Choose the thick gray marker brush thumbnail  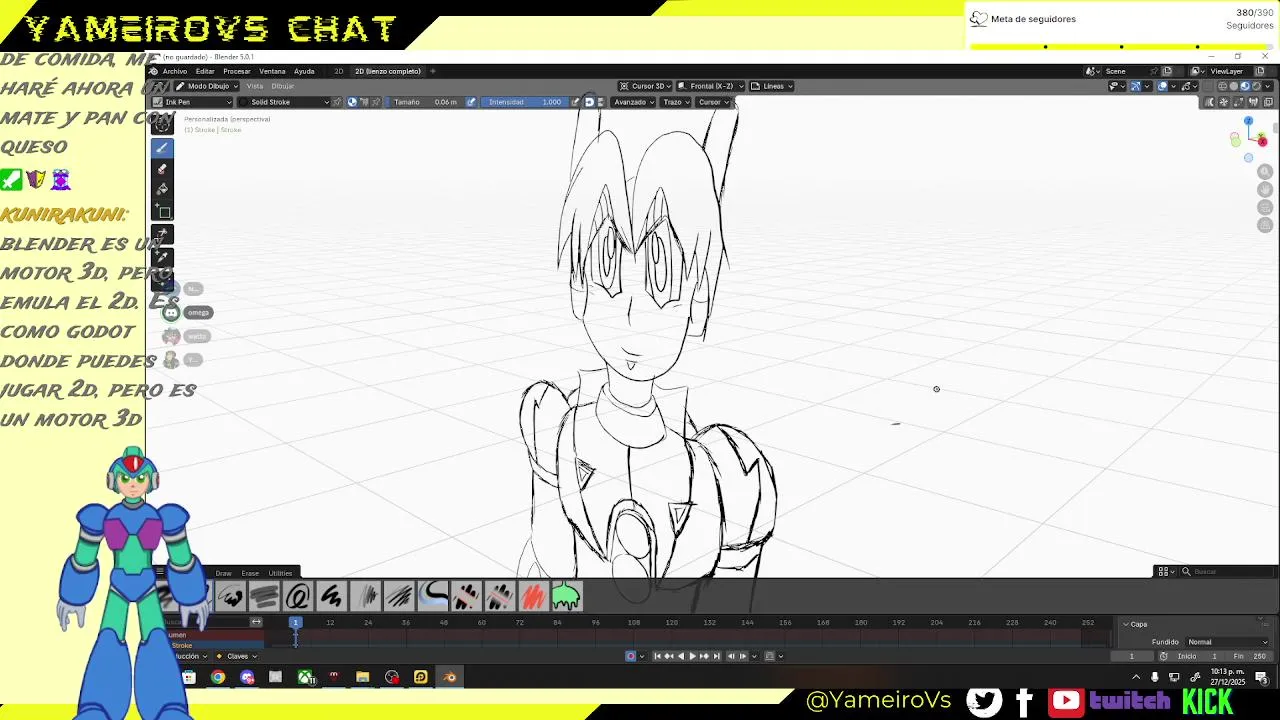(264, 597)
